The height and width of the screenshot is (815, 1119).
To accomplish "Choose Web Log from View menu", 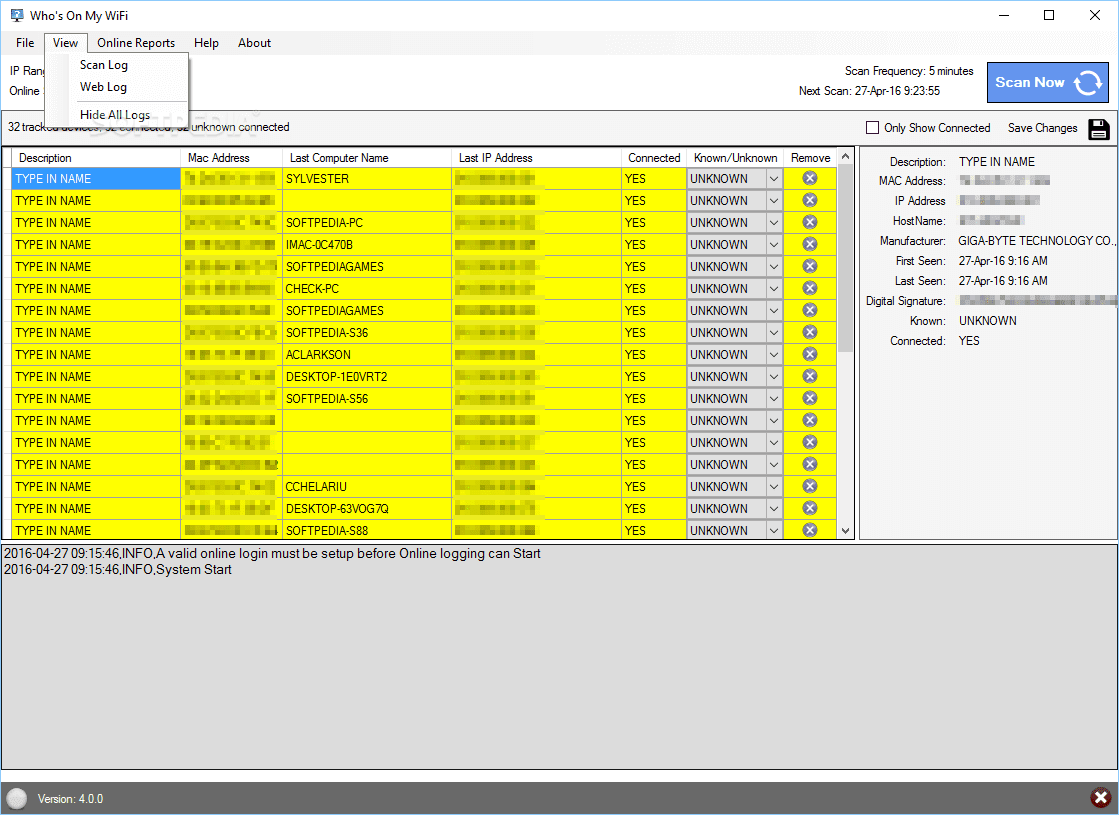I will (x=103, y=87).
